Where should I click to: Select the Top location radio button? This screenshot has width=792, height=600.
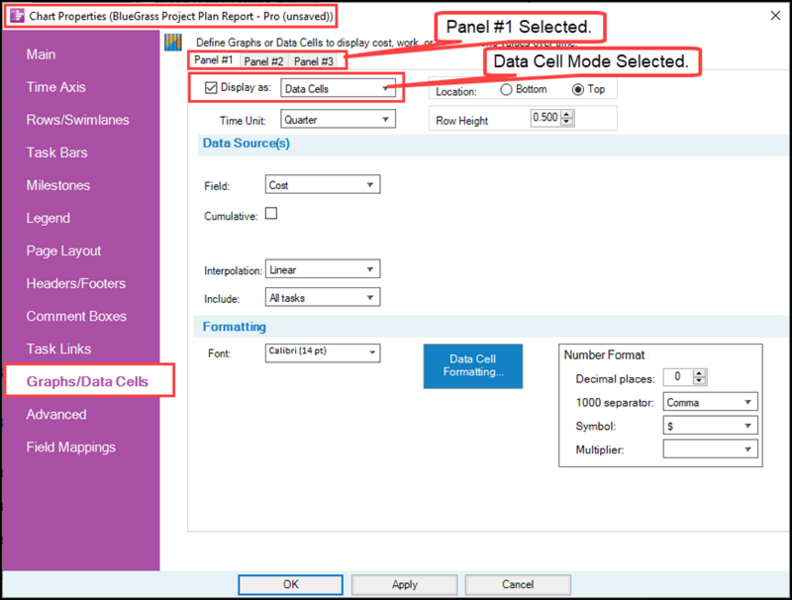pyautogui.click(x=578, y=89)
